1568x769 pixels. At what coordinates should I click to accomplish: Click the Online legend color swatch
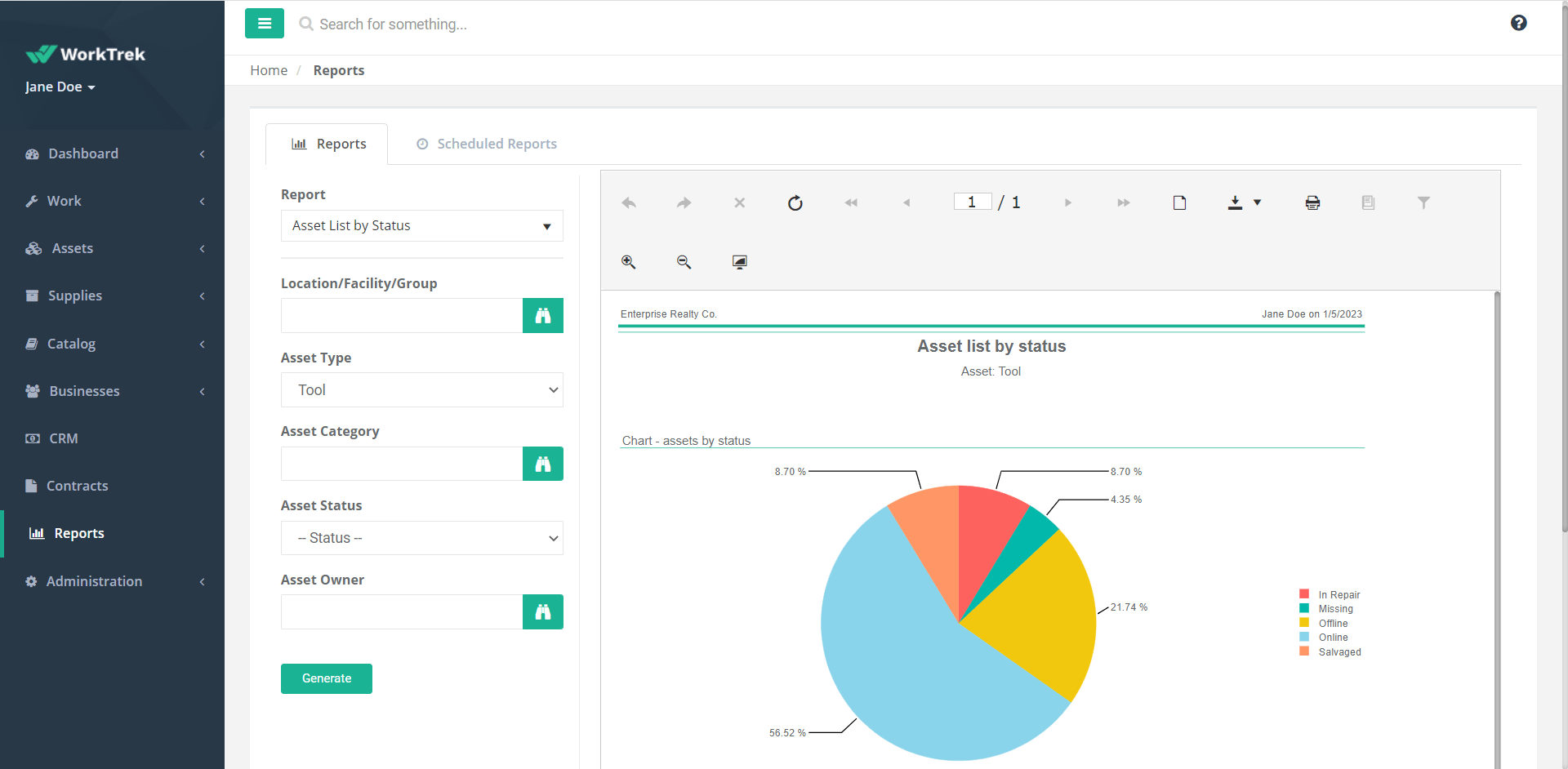point(1304,637)
